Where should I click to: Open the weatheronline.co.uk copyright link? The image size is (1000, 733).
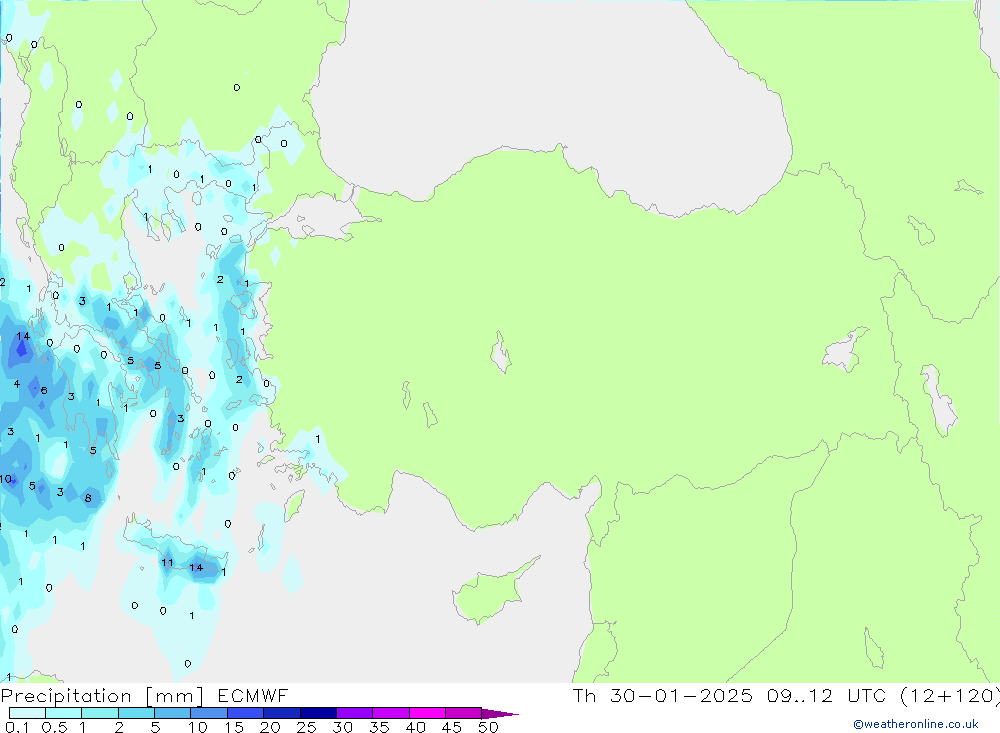click(x=916, y=724)
